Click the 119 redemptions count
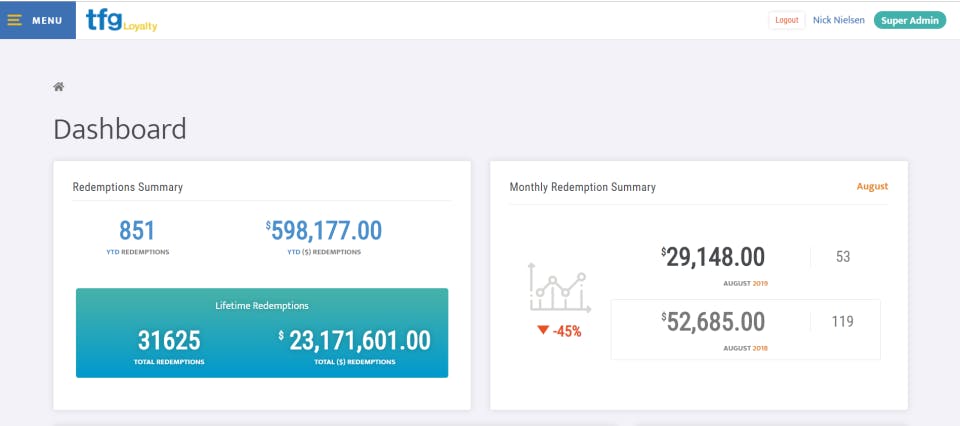This screenshot has height=426, width=960. (x=842, y=322)
